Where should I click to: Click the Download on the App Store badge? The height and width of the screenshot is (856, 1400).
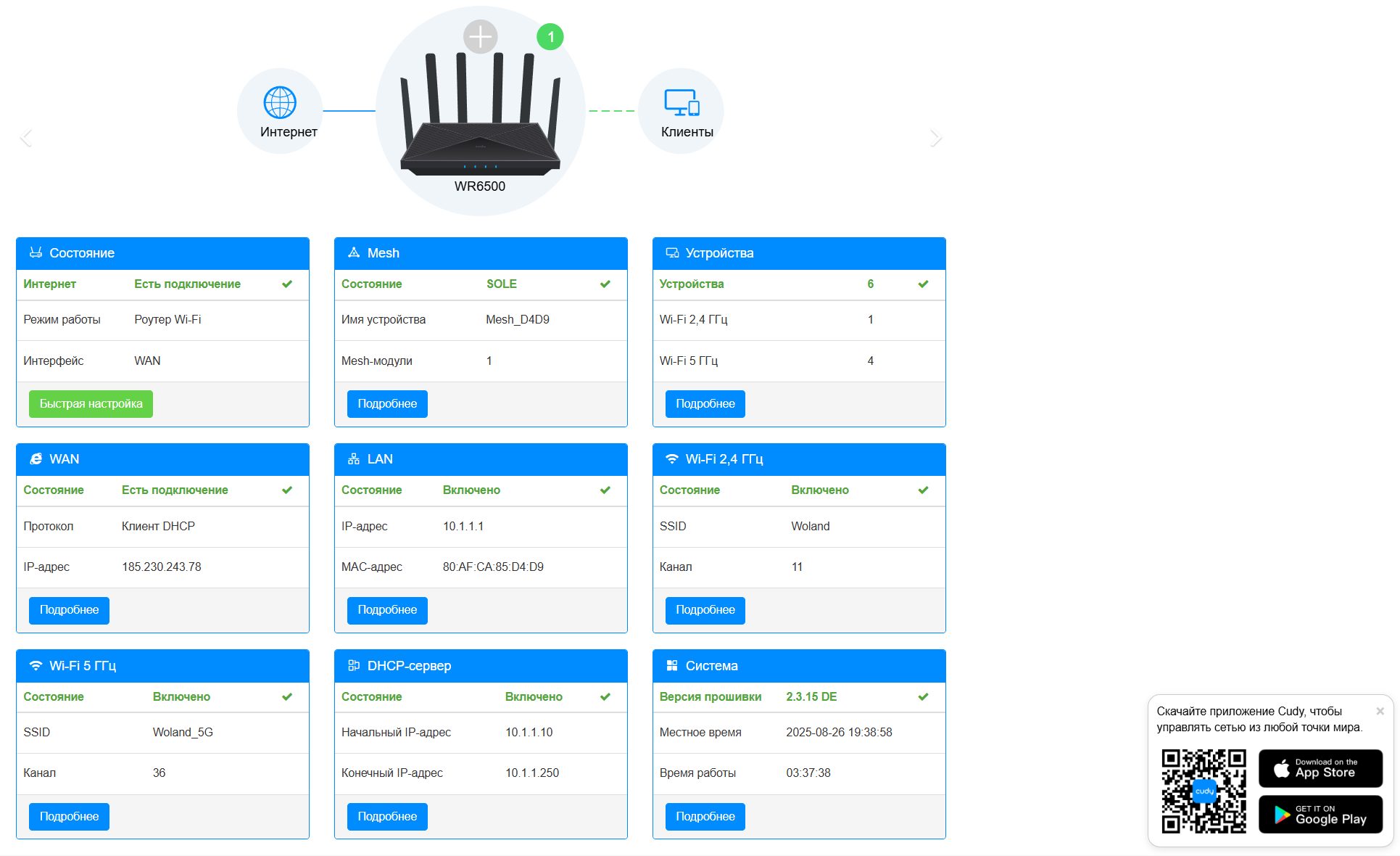tap(1320, 768)
